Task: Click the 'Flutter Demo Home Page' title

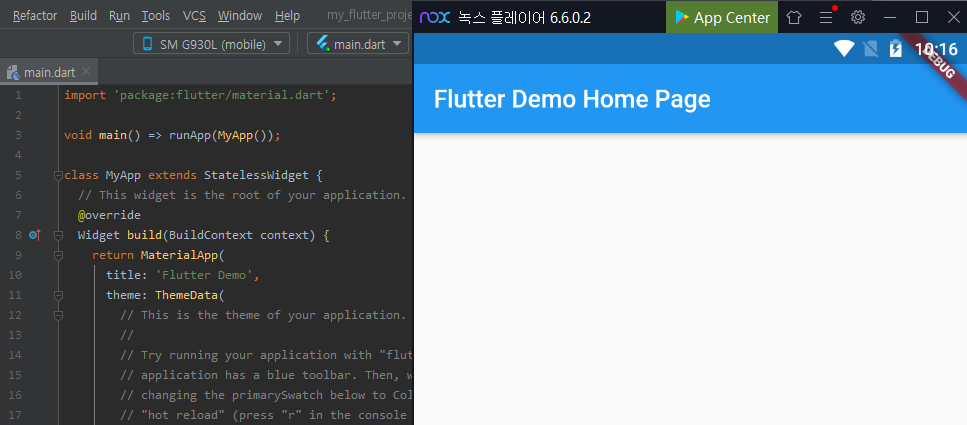Action: 572,99
